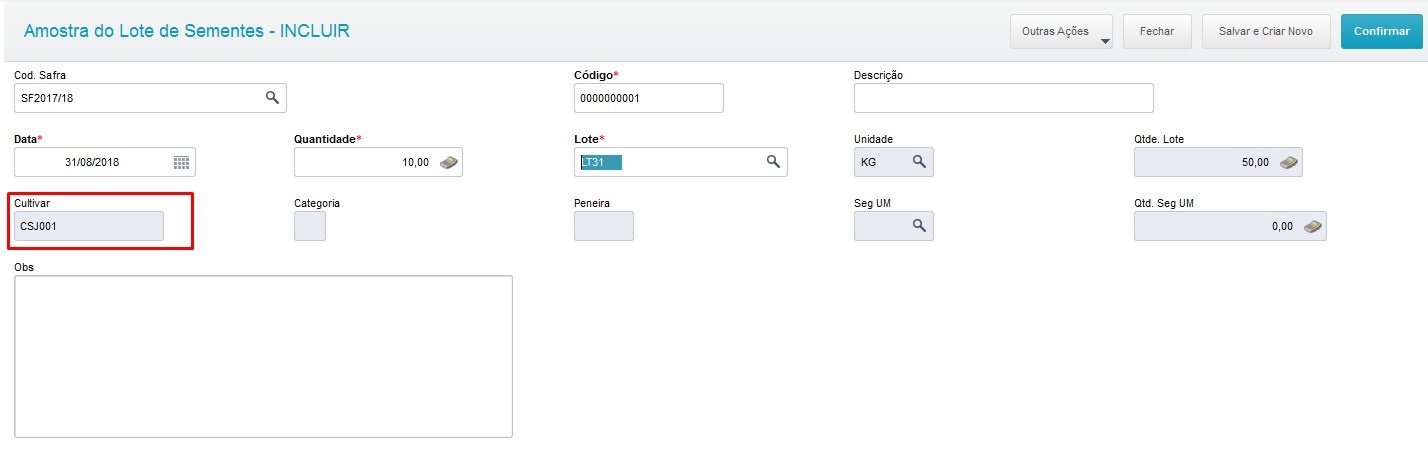Open the Lote lookup magnifier icon
The width and height of the screenshot is (1428, 464).
tap(773, 162)
